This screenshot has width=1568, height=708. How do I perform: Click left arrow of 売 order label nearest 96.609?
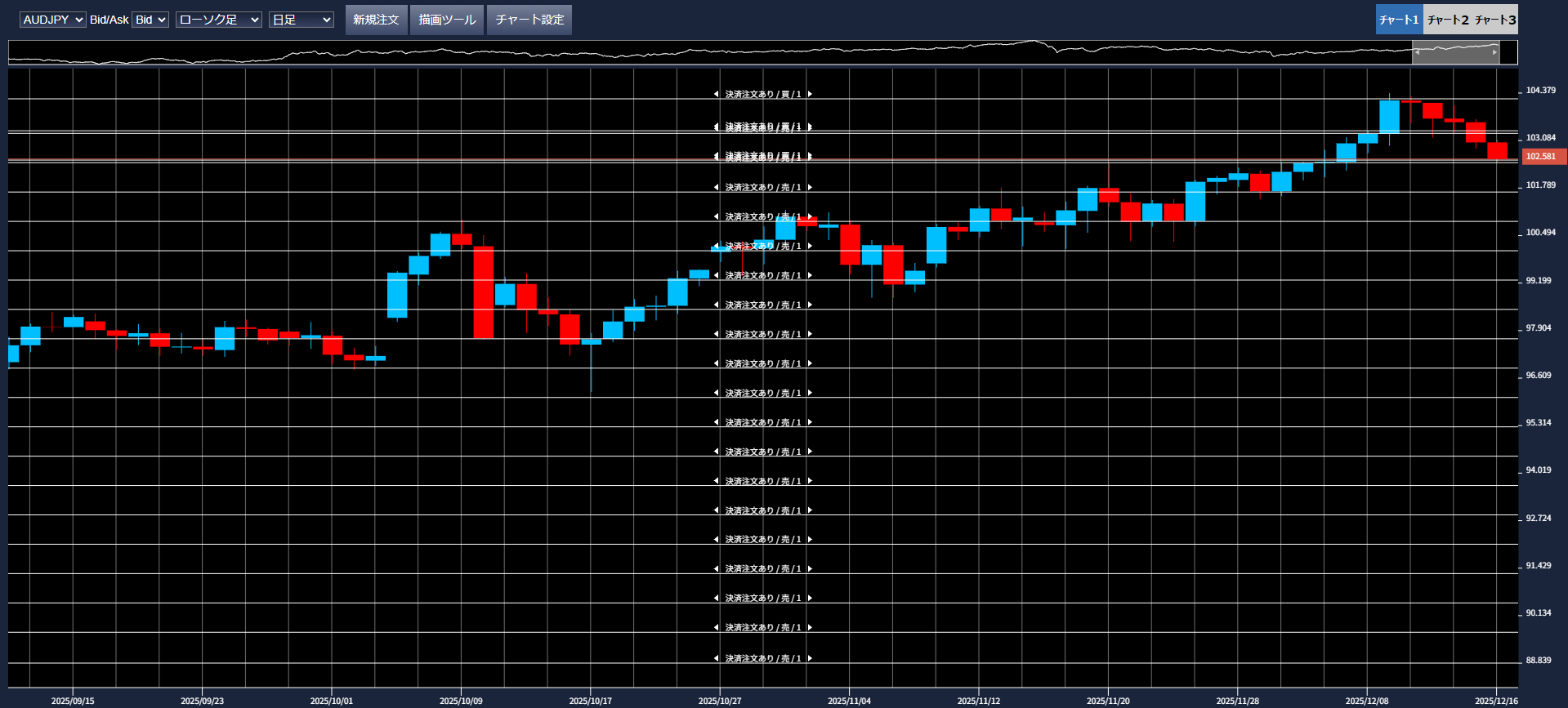[x=717, y=363]
